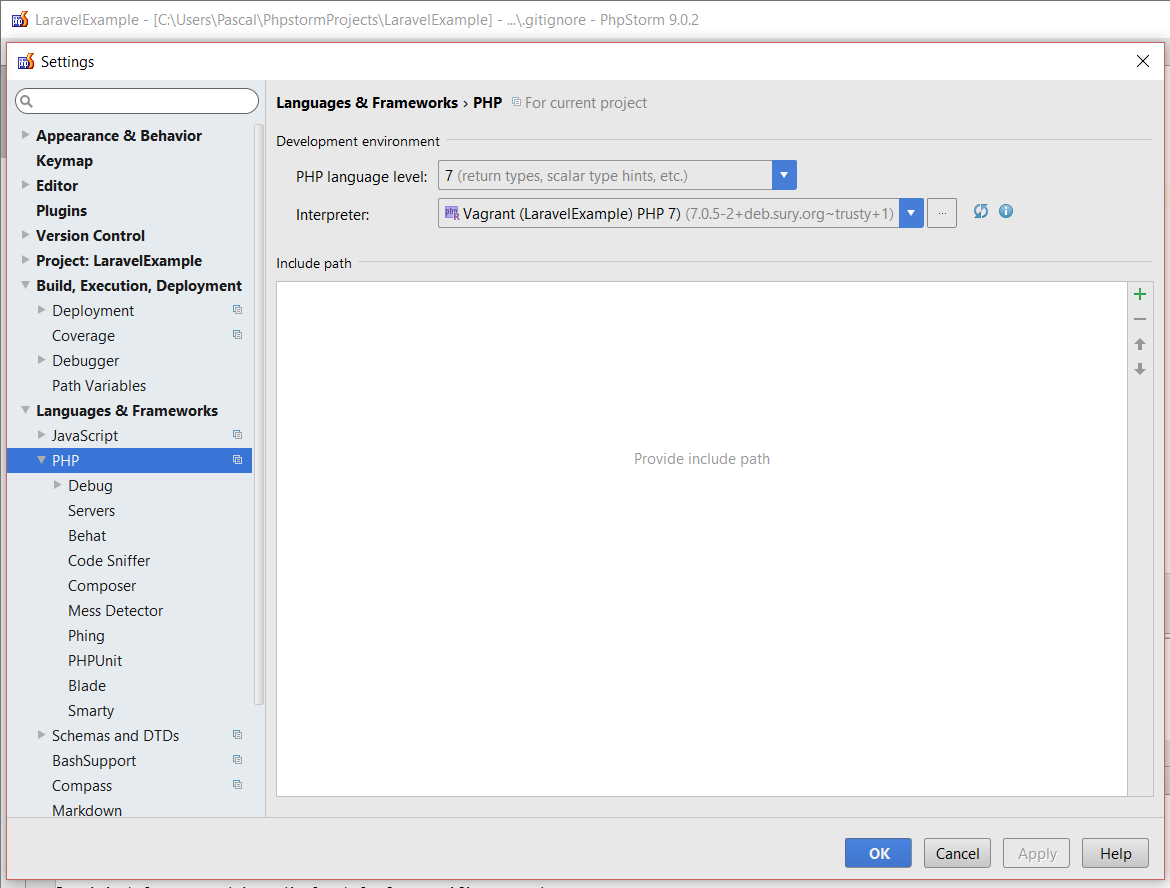The image size is (1170, 888).
Task: Expand the JavaScript node arrow
Action: pyautogui.click(x=42, y=435)
